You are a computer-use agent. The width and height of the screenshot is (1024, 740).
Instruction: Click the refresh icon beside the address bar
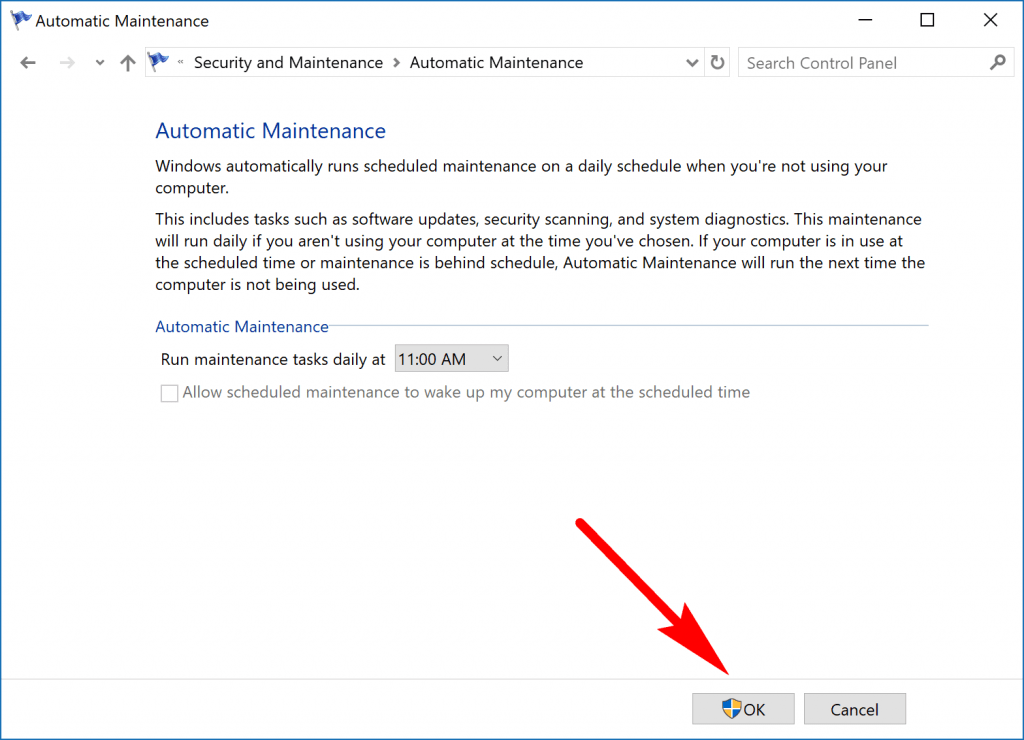tap(718, 62)
